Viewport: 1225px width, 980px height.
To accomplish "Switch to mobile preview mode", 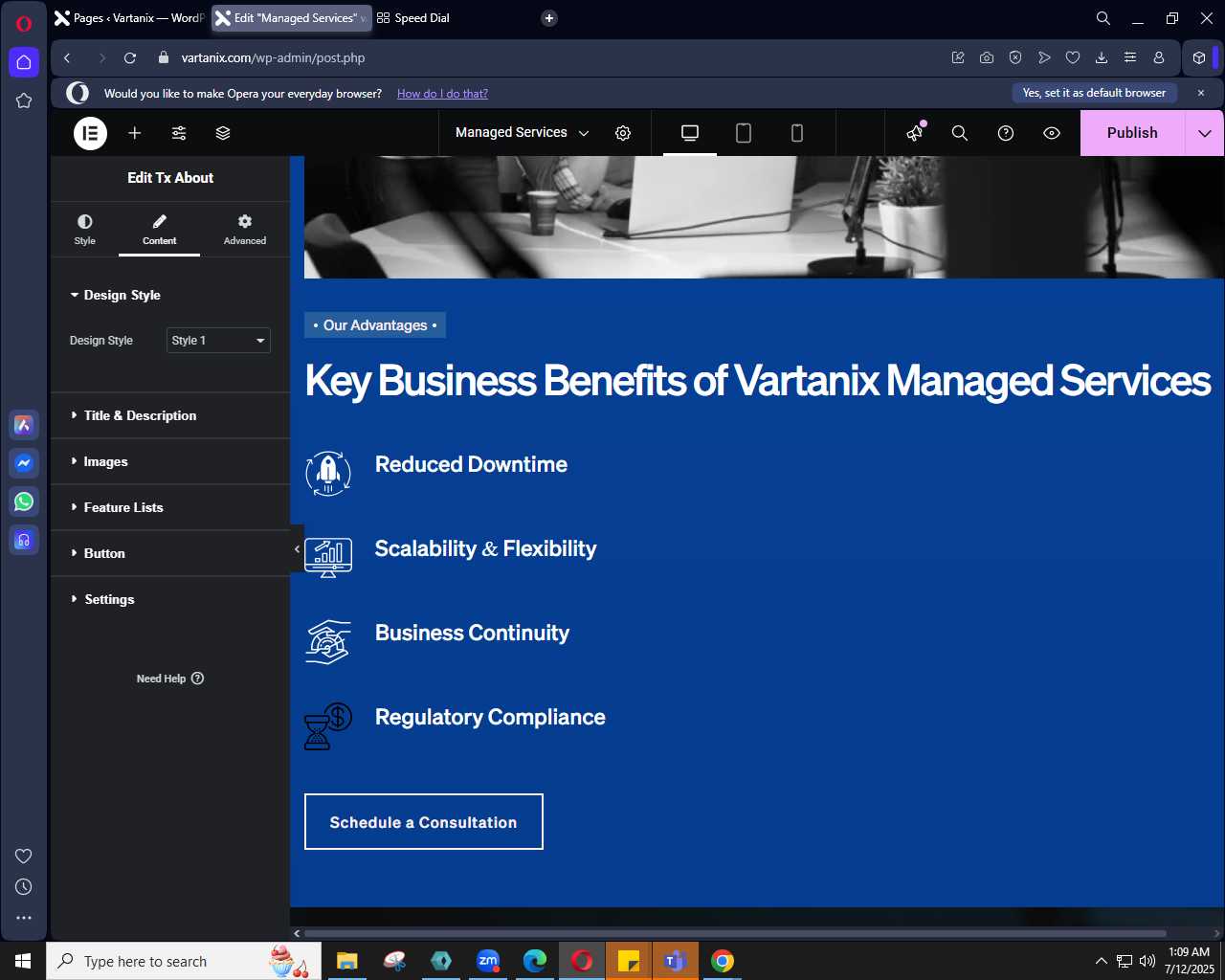I will (797, 133).
